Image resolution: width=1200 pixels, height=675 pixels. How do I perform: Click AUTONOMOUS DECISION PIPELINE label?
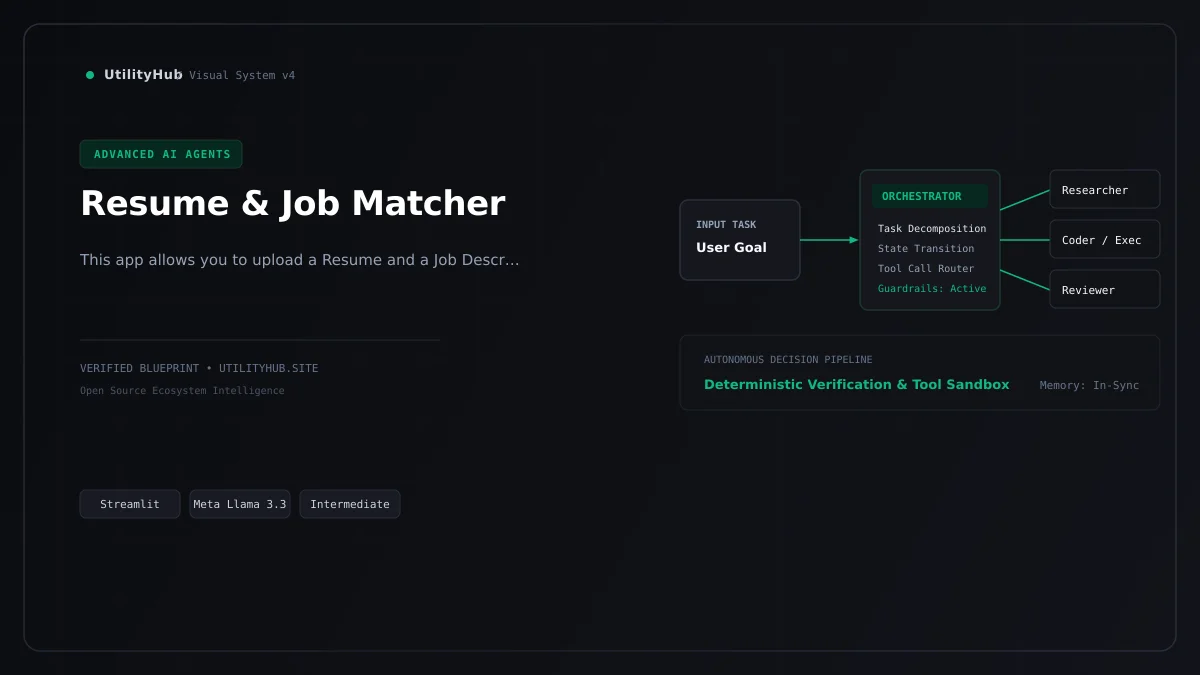pos(788,360)
